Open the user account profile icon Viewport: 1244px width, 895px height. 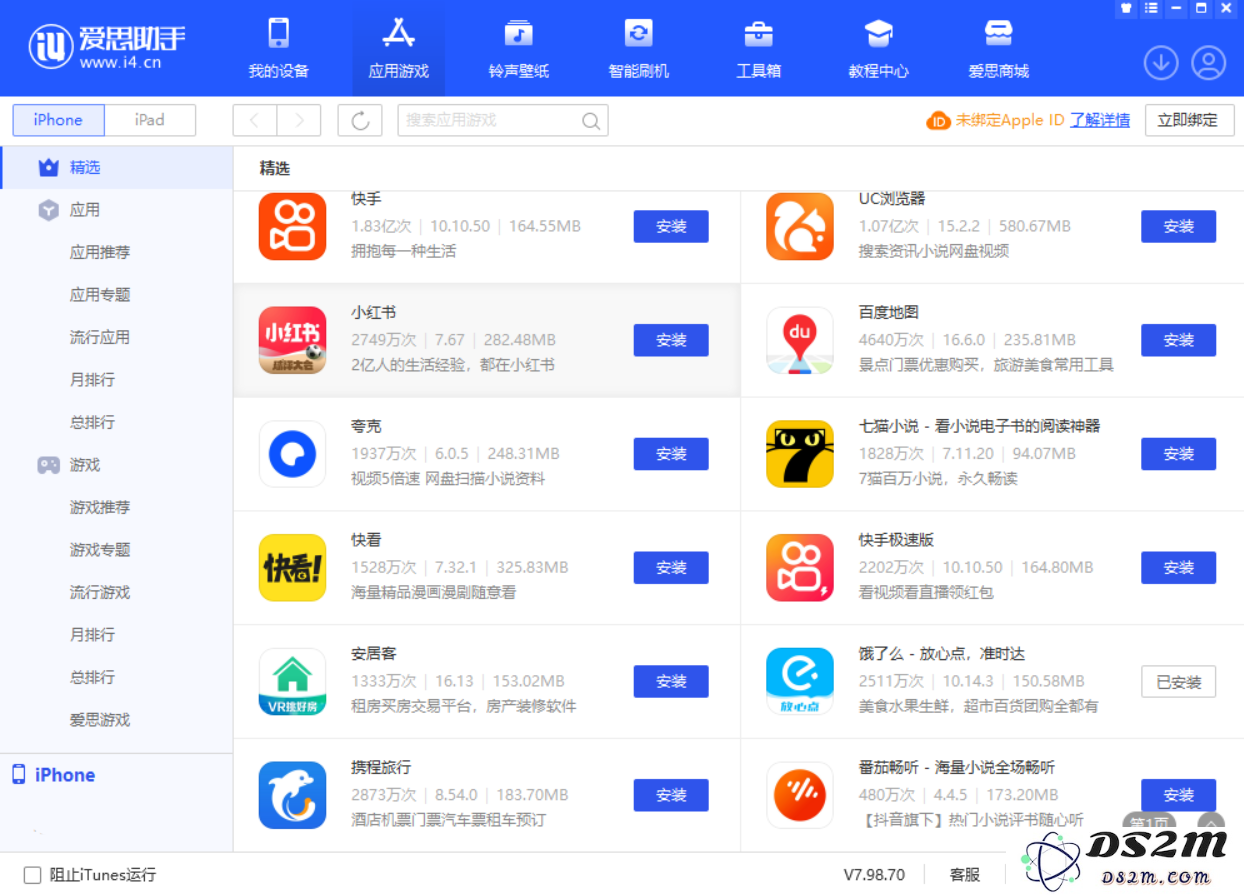click(x=1208, y=63)
